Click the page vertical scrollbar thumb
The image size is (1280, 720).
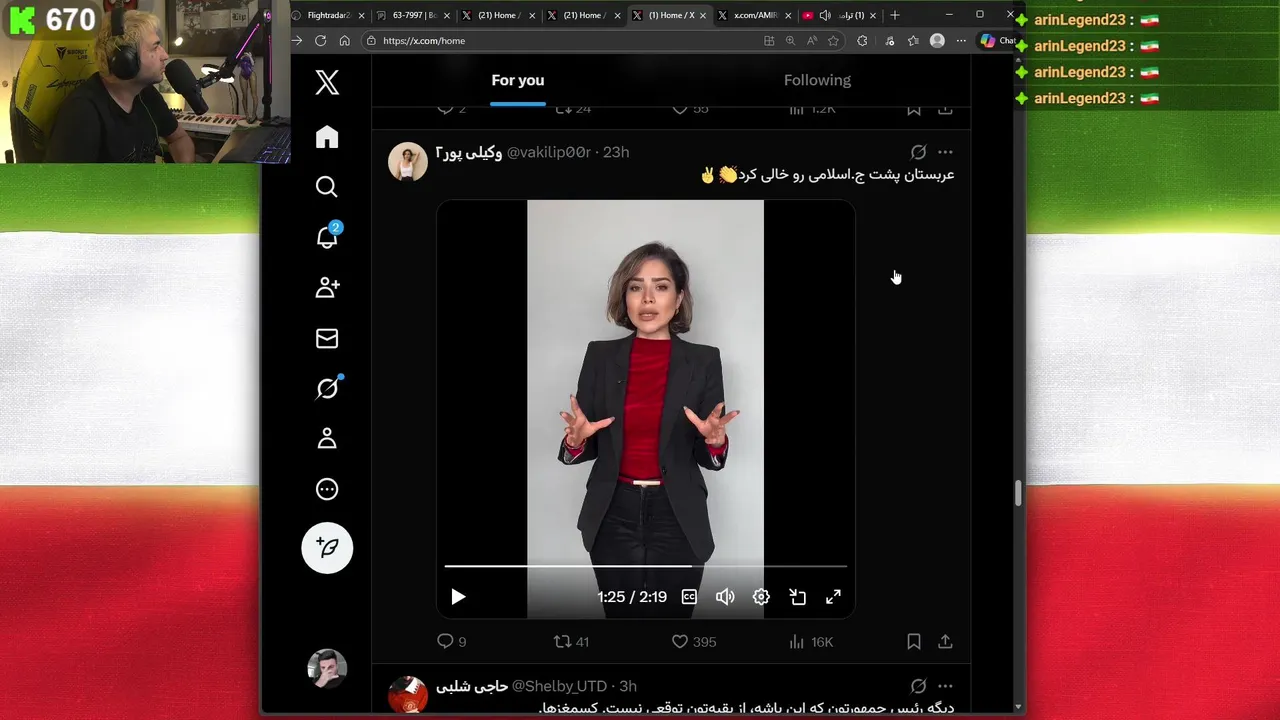coord(1018,493)
